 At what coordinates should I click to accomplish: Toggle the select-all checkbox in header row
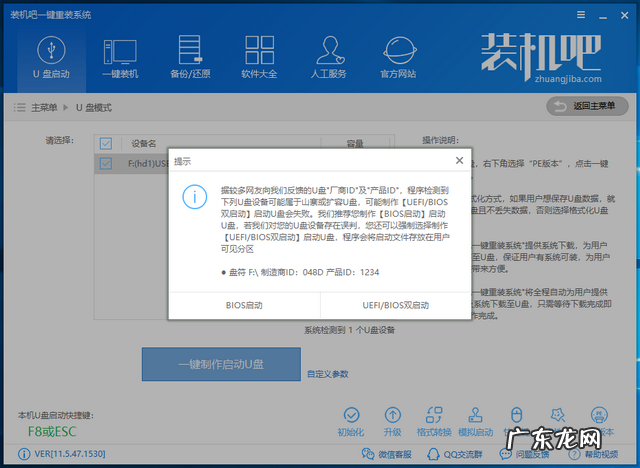pos(106,143)
